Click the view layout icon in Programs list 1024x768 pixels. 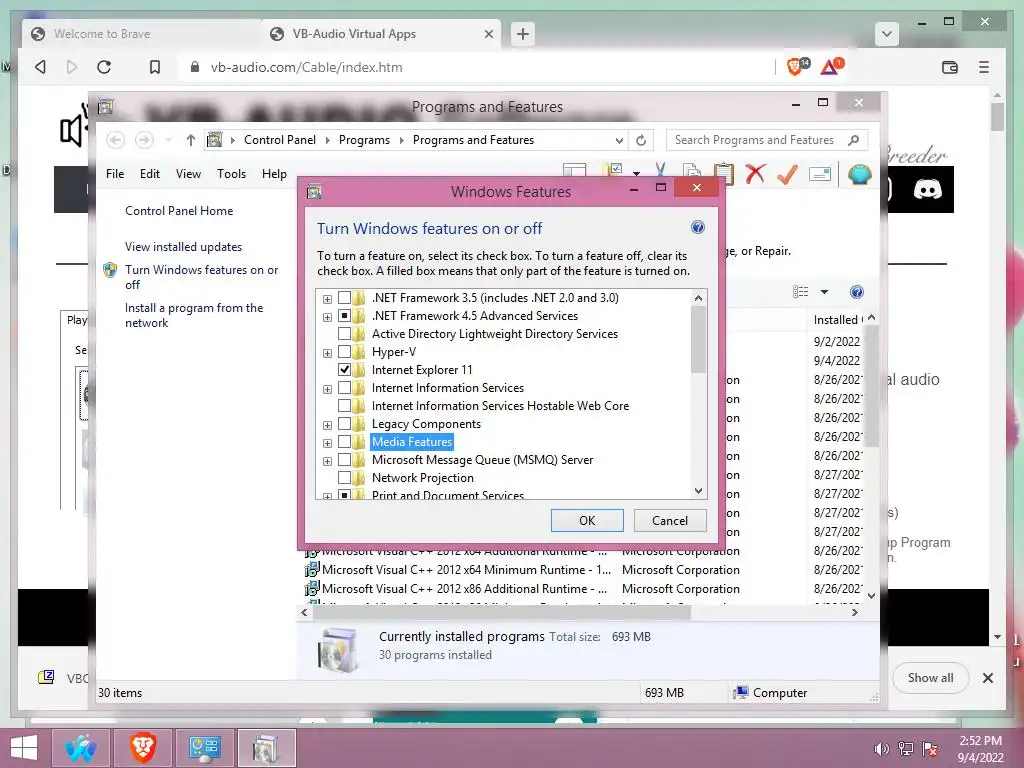click(x=801, y=292)
